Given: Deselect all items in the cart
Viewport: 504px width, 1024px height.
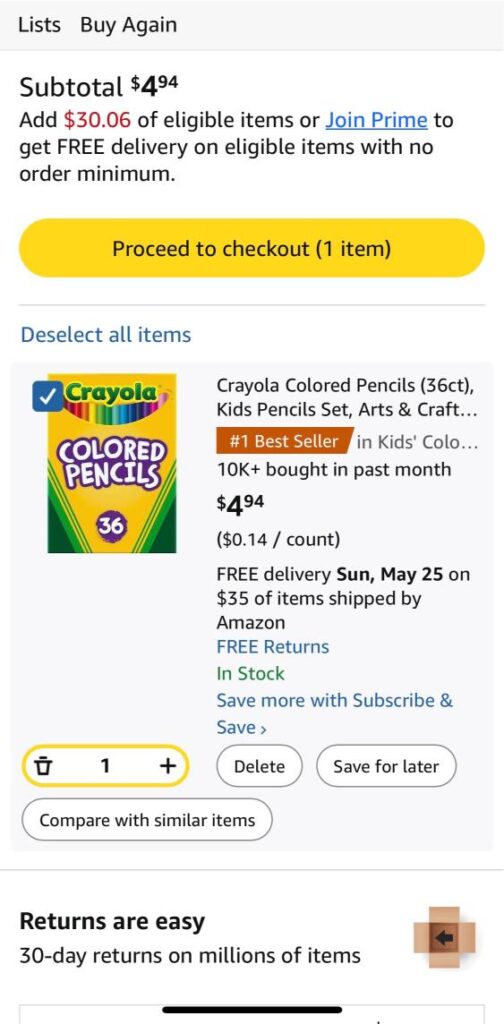Looking at the screenshot, I should coord(106,334).
